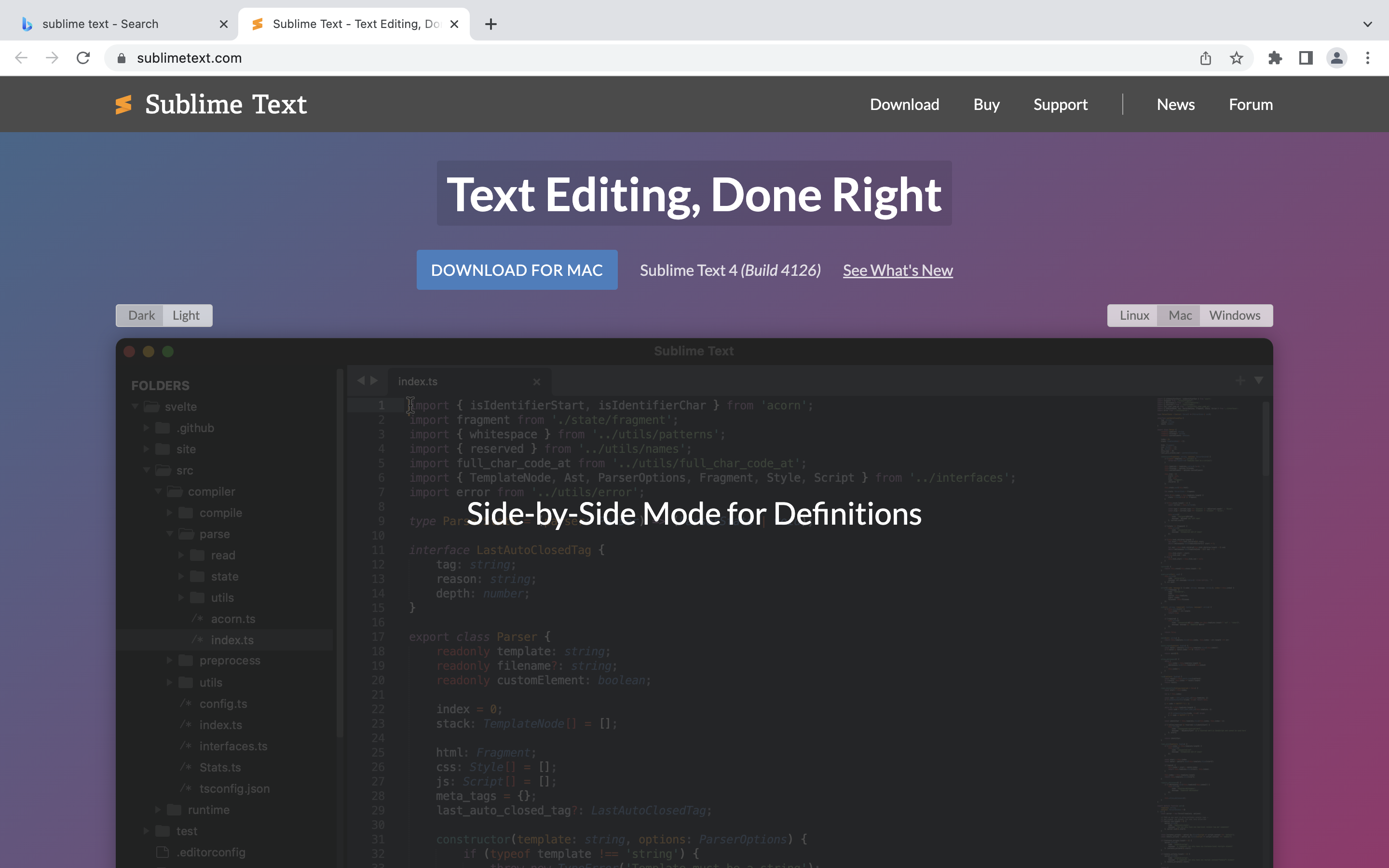Open the Extensions puzzle icon
Viewport: 1389px width, 868px height.
click(1275, 58)
